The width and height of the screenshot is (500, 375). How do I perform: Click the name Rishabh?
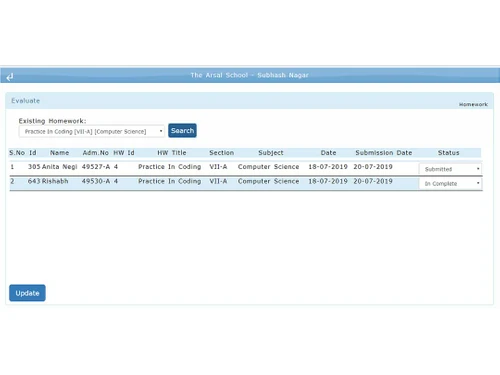(x=55, y=181)
